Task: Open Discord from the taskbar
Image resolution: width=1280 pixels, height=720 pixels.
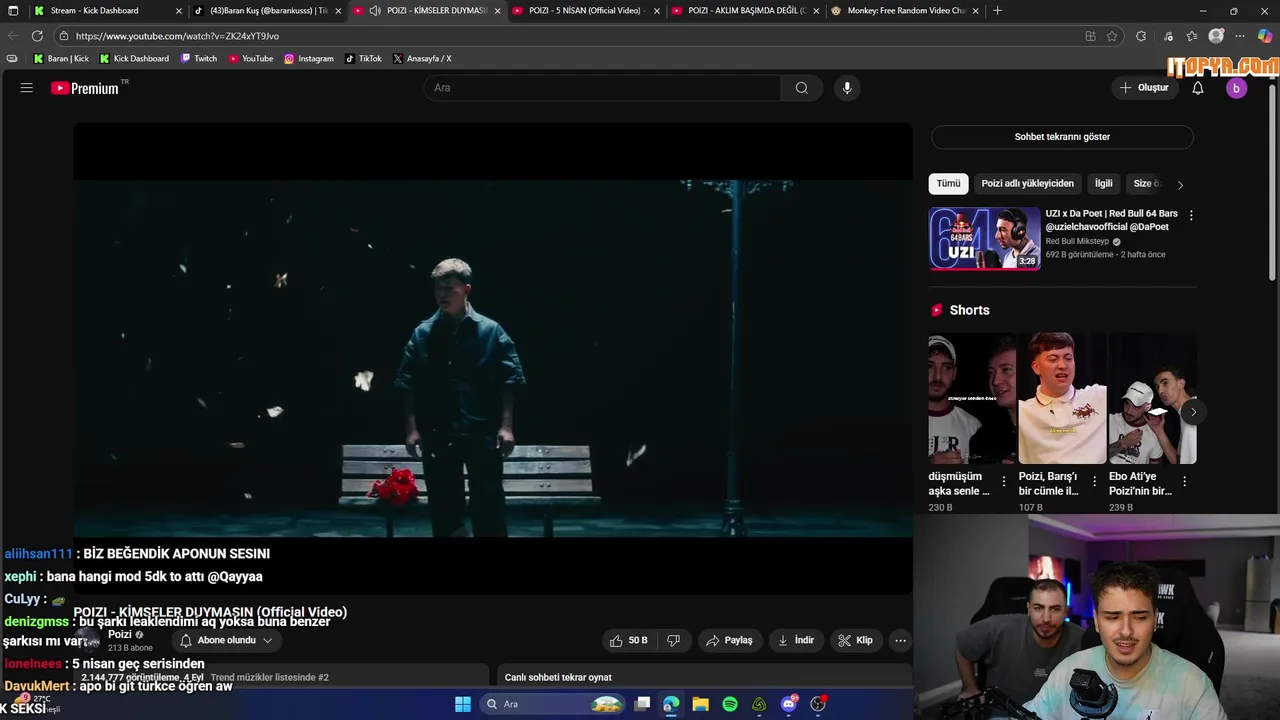Action: [x=789, y=704]
